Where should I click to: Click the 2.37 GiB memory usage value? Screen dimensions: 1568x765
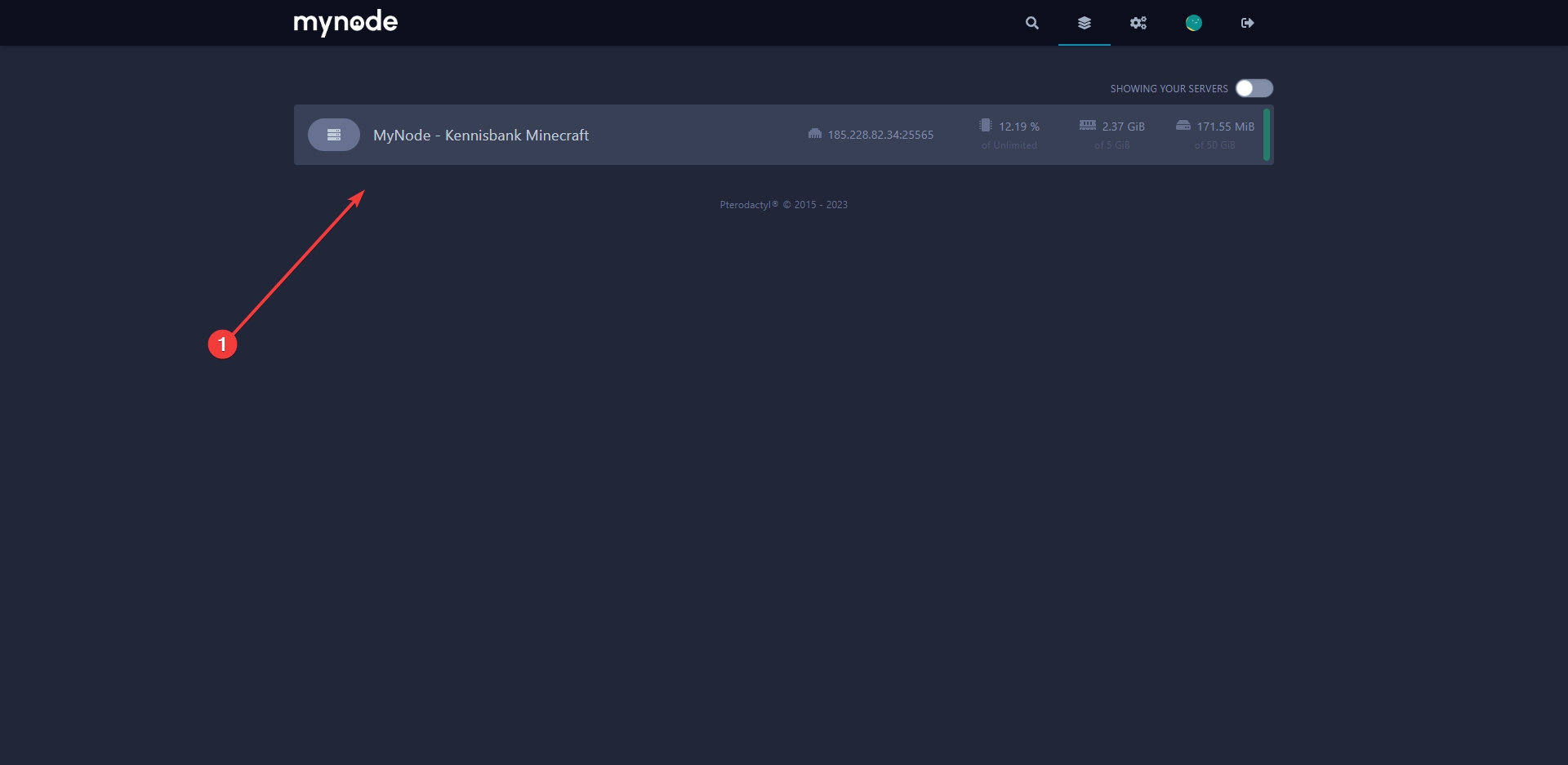pos(1123,127)
